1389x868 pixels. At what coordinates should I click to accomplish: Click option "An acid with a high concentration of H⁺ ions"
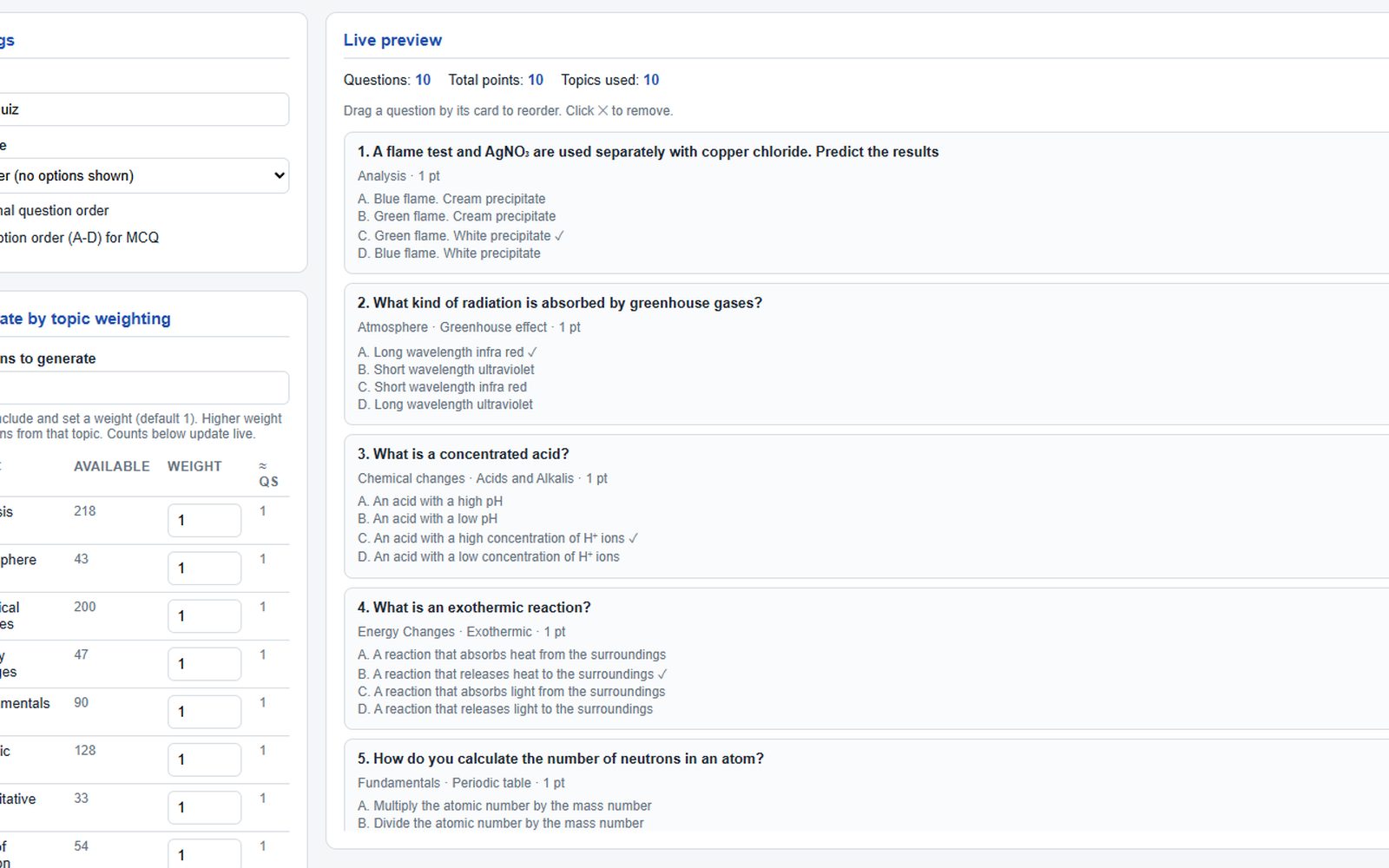(x=499, y=538)
